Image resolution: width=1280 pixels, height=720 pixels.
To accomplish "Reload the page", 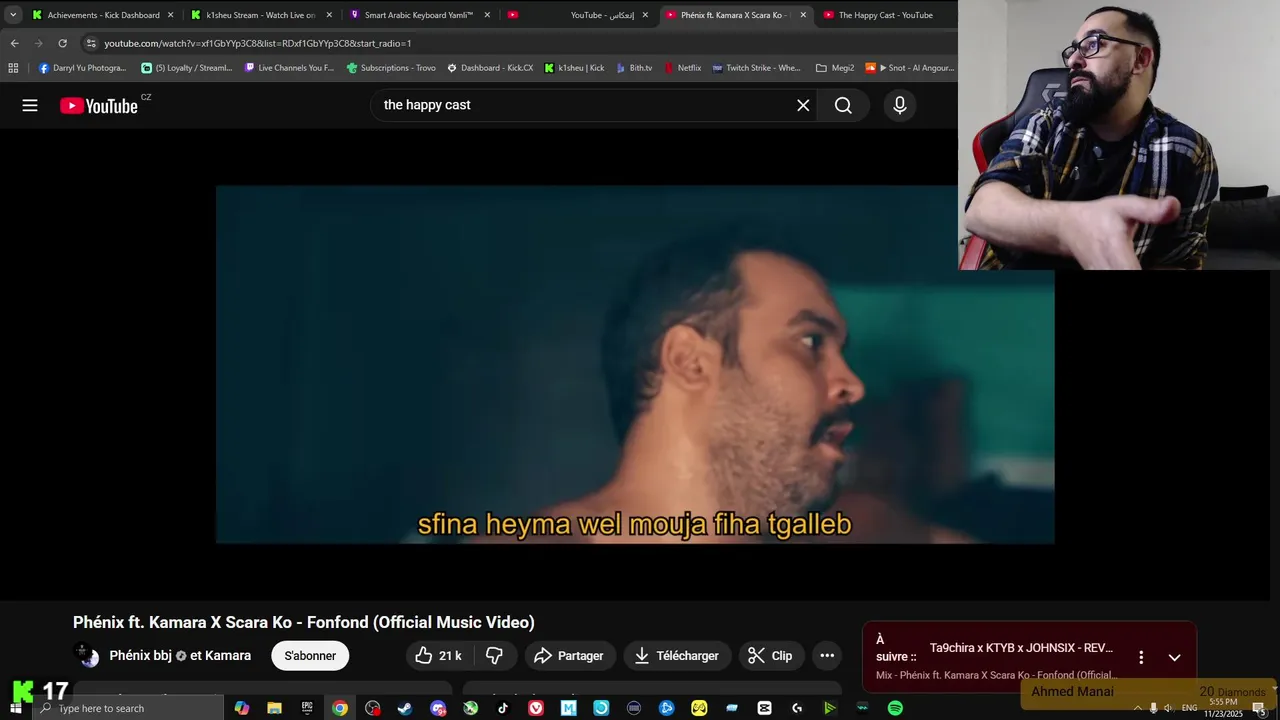I will (x=62, y=43).
